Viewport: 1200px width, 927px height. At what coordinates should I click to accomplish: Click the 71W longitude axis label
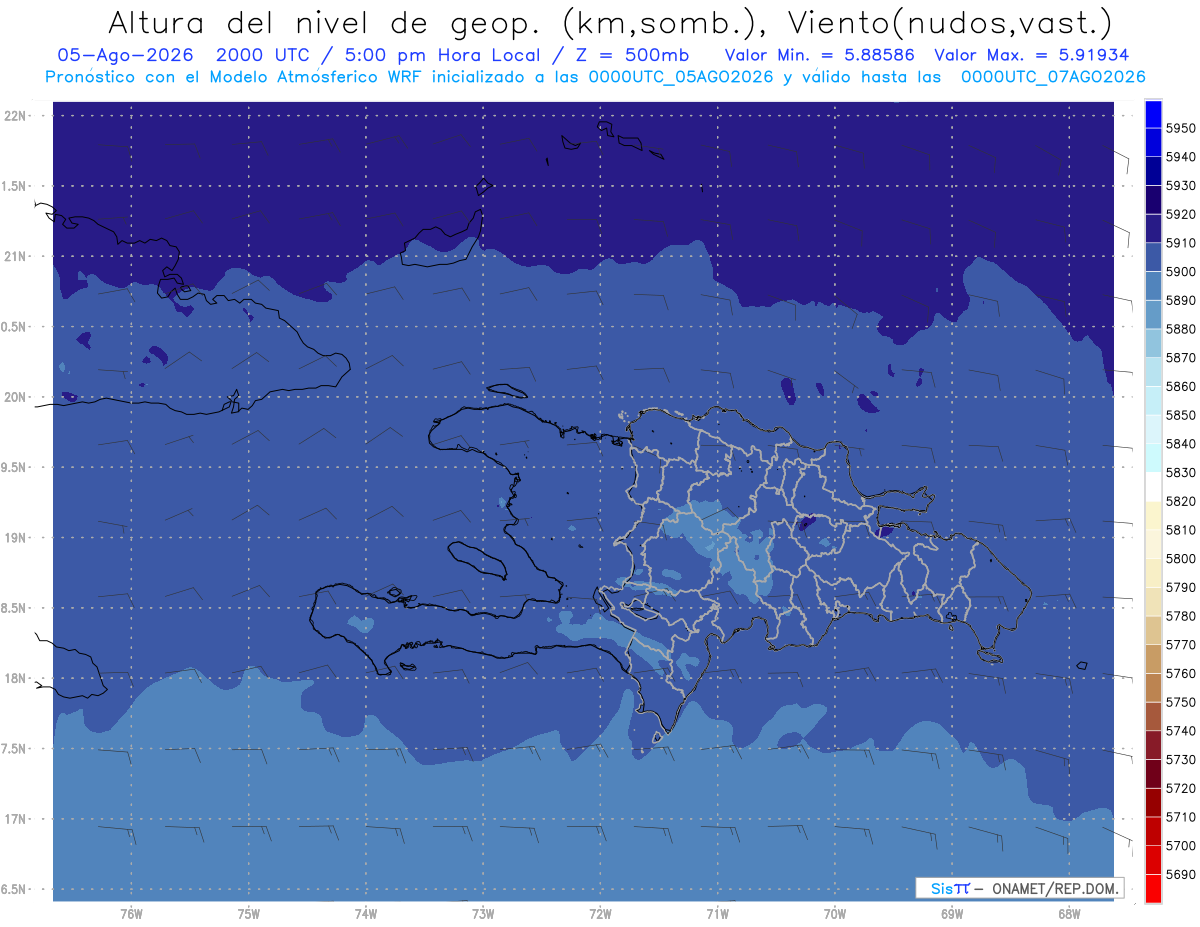point(717,914)
